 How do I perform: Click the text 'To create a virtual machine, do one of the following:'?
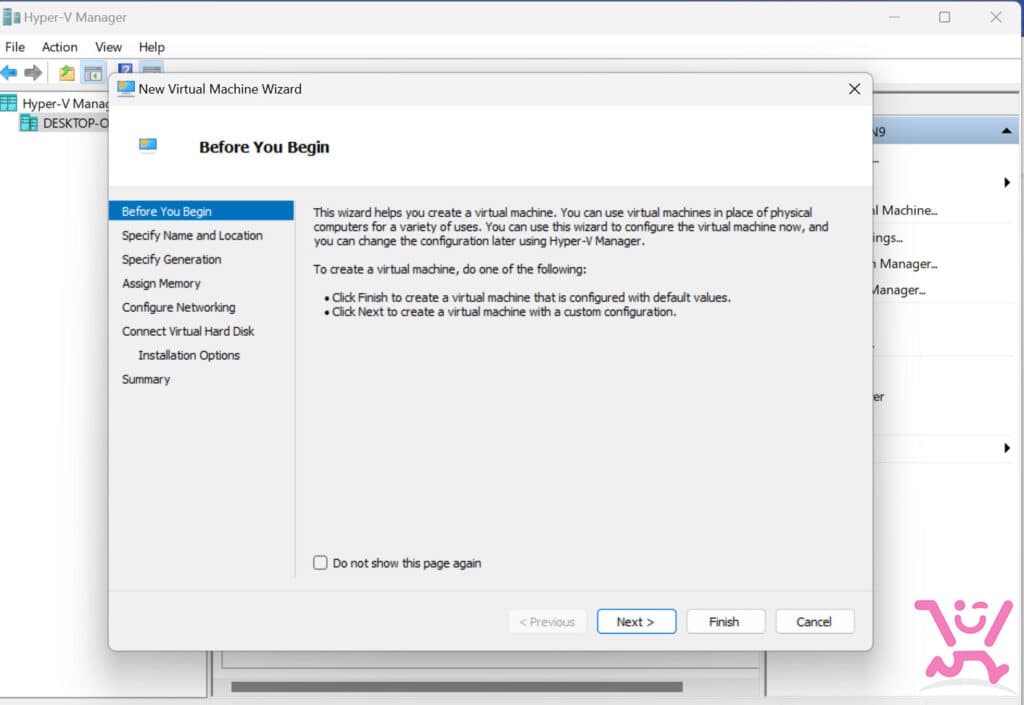pyautogui.click(x=450, y=269)
